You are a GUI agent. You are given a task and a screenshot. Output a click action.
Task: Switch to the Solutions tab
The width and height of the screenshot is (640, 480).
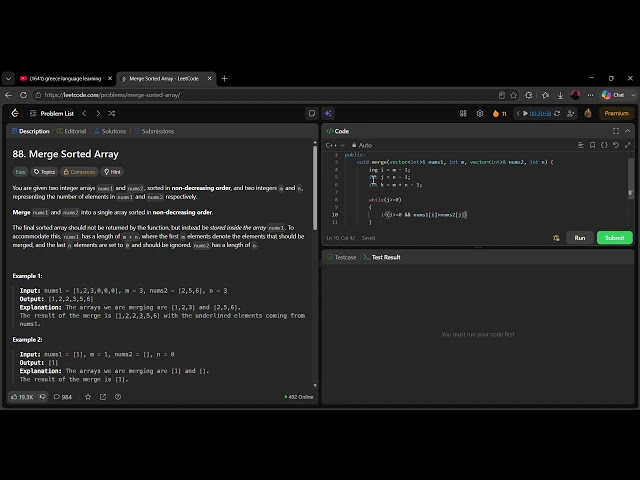(110, 131)
